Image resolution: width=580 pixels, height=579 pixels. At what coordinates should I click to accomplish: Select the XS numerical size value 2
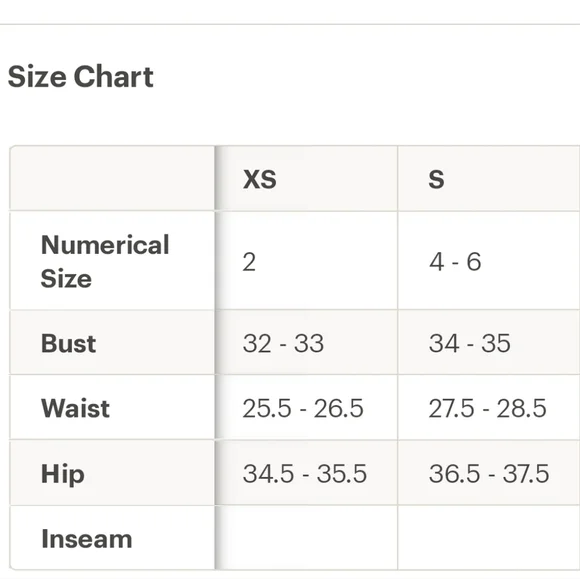pyautogui.click(x=249, y=262)
